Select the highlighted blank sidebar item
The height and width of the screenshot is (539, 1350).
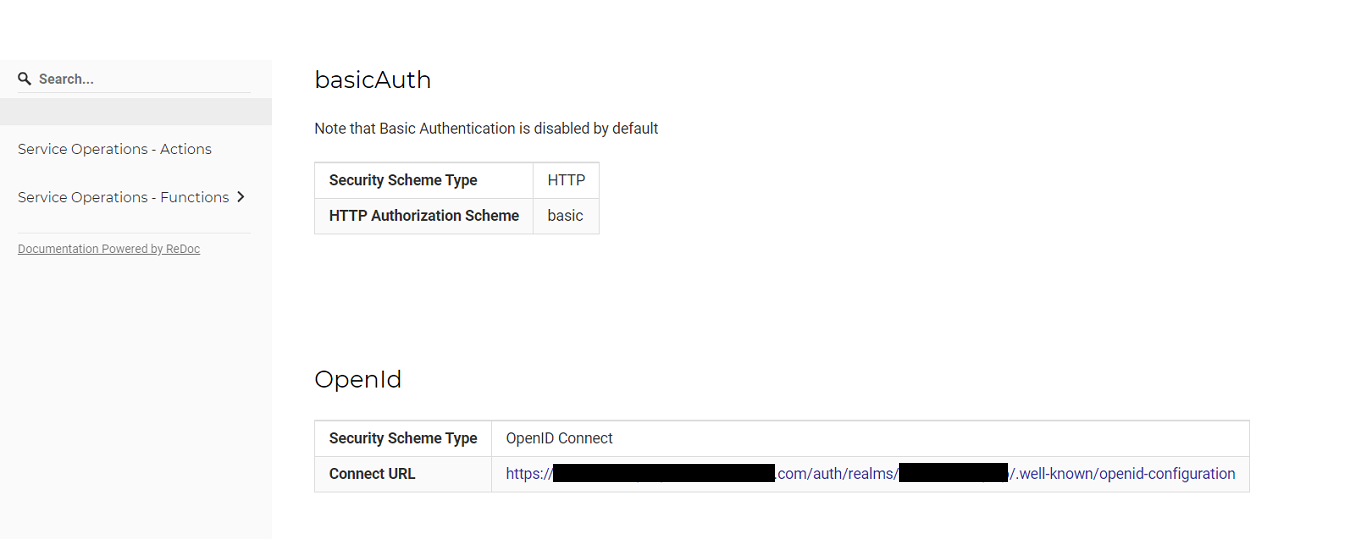(136, 112)
